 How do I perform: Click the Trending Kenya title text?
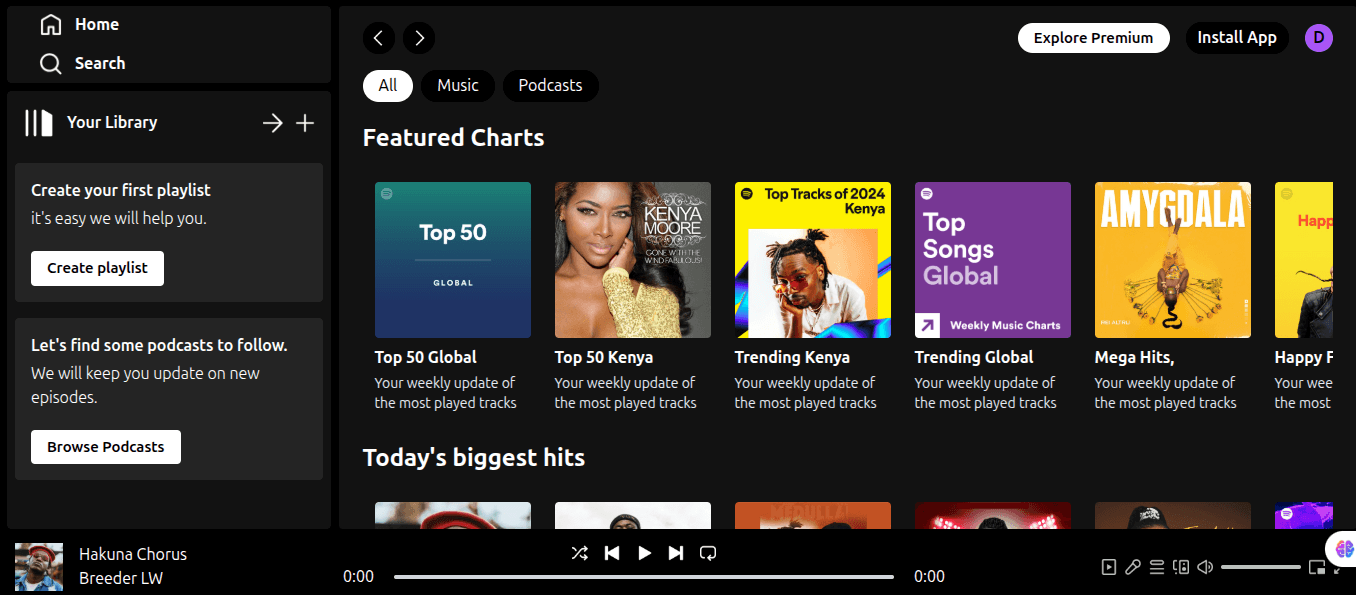[792, 357]
